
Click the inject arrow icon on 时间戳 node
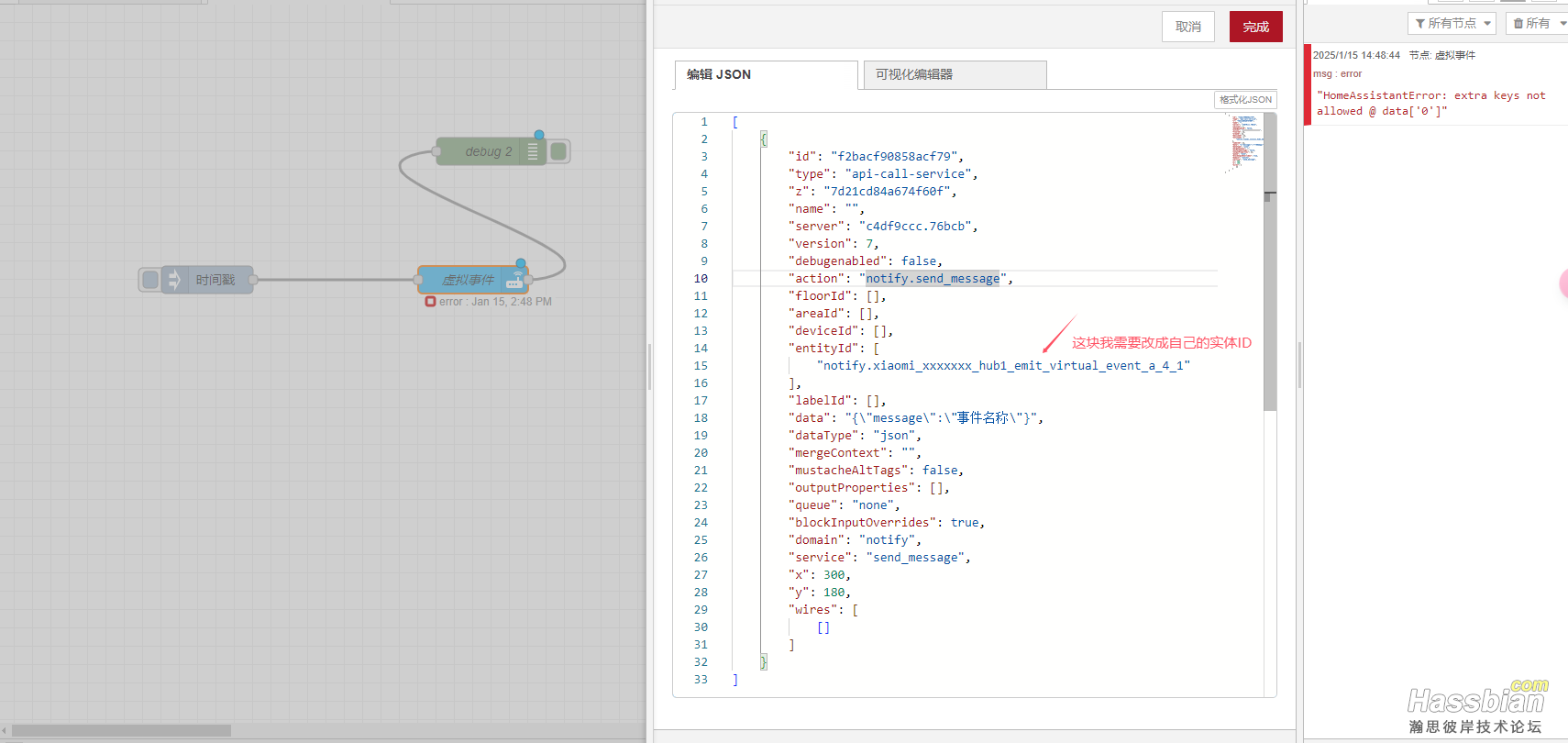point(174,280)
